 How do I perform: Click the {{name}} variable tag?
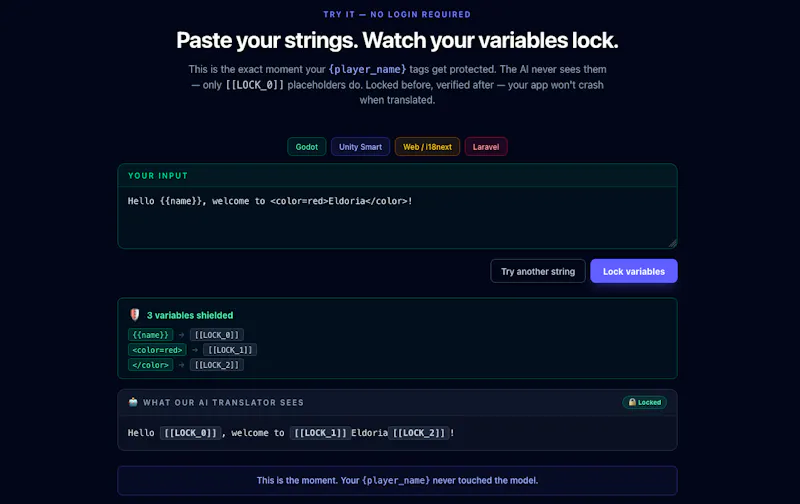(151, 335)
